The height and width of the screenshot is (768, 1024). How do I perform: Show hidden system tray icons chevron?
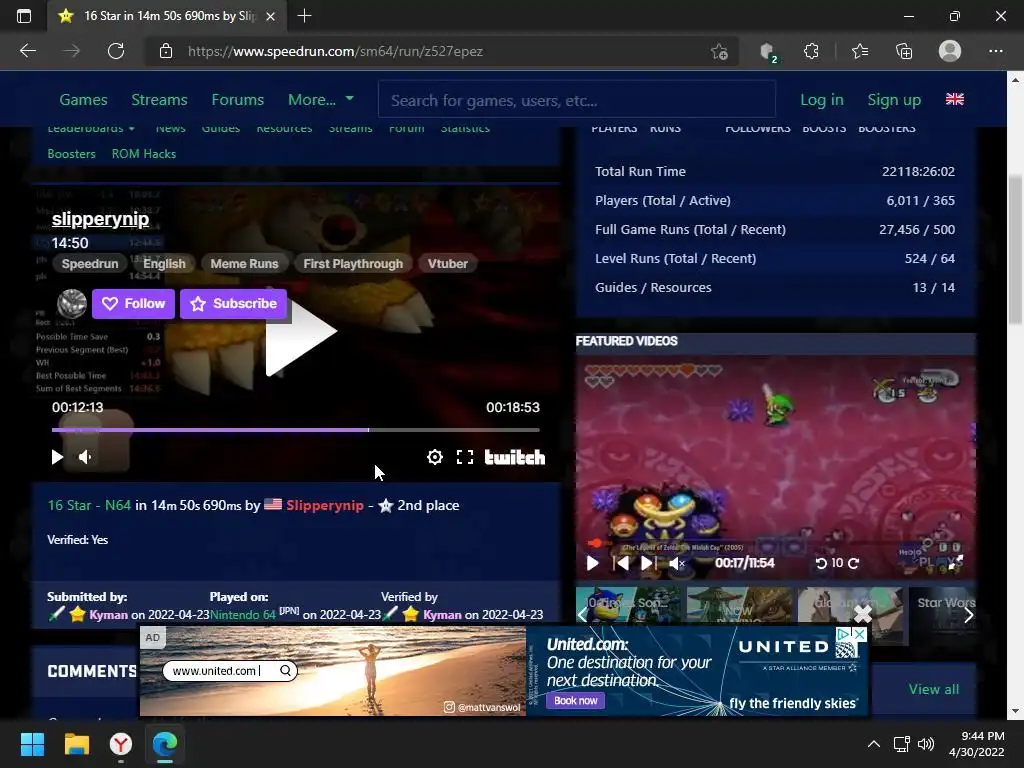[x=873, y=744]
